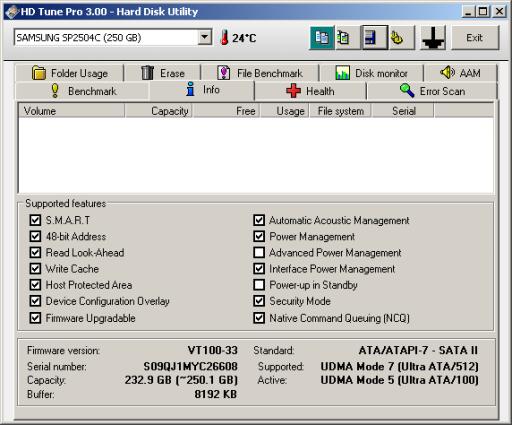Toggle the 48-bit Address checkbox
This screenshot has height=425, width=512.
tap(35, 236)
